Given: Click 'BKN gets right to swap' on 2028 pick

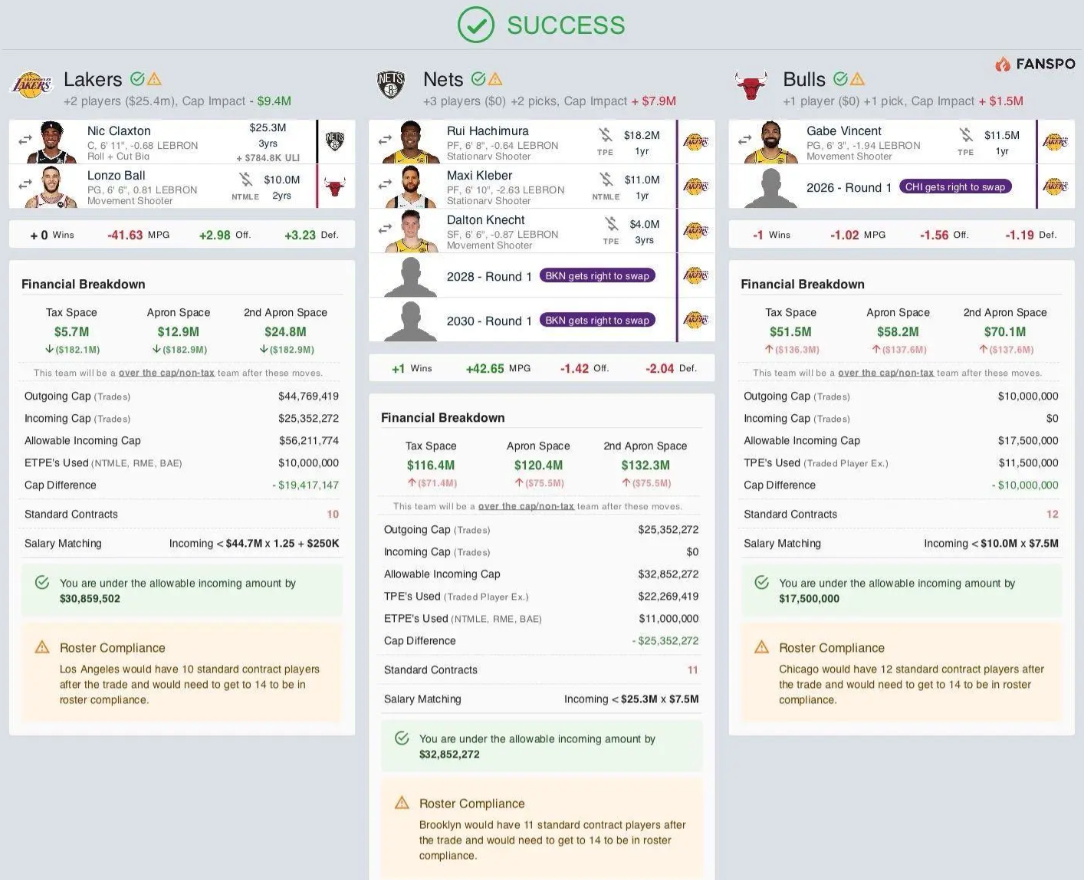Looking at the screenshot, I should pyautogui.click(x=597, y=276).
